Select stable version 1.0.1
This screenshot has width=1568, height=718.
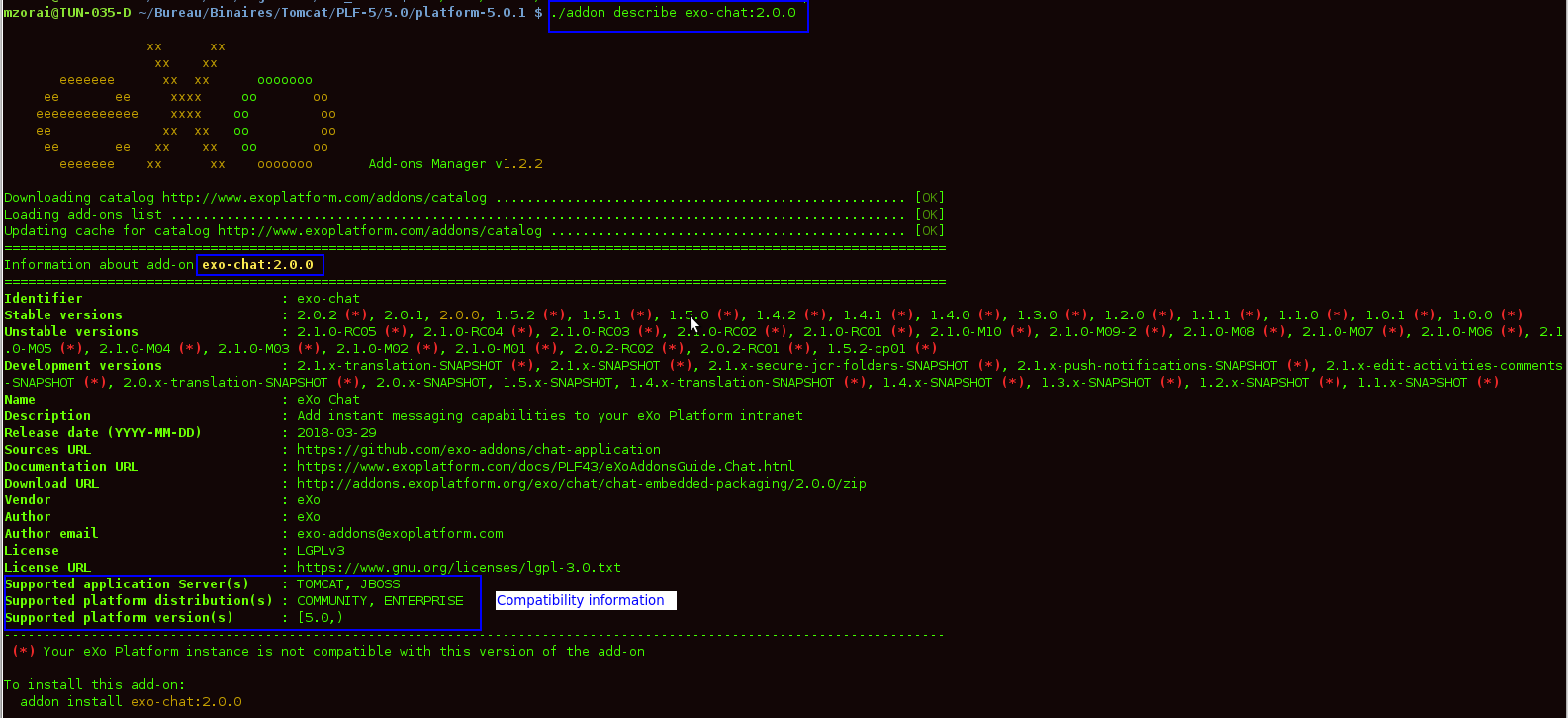pyautogui.click(x=1385, y=314)
